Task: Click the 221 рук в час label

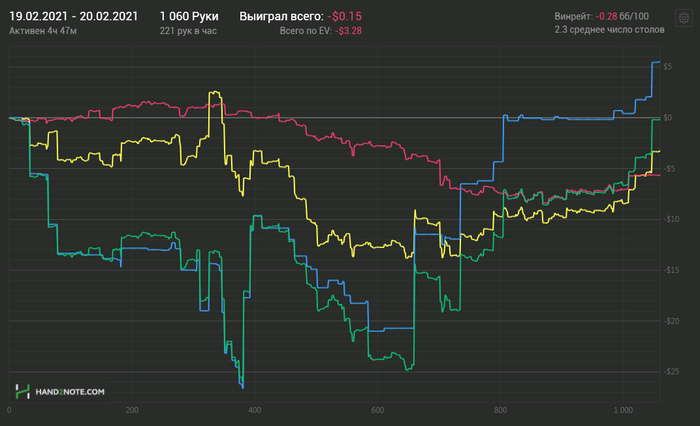Action: click(188, 31)
